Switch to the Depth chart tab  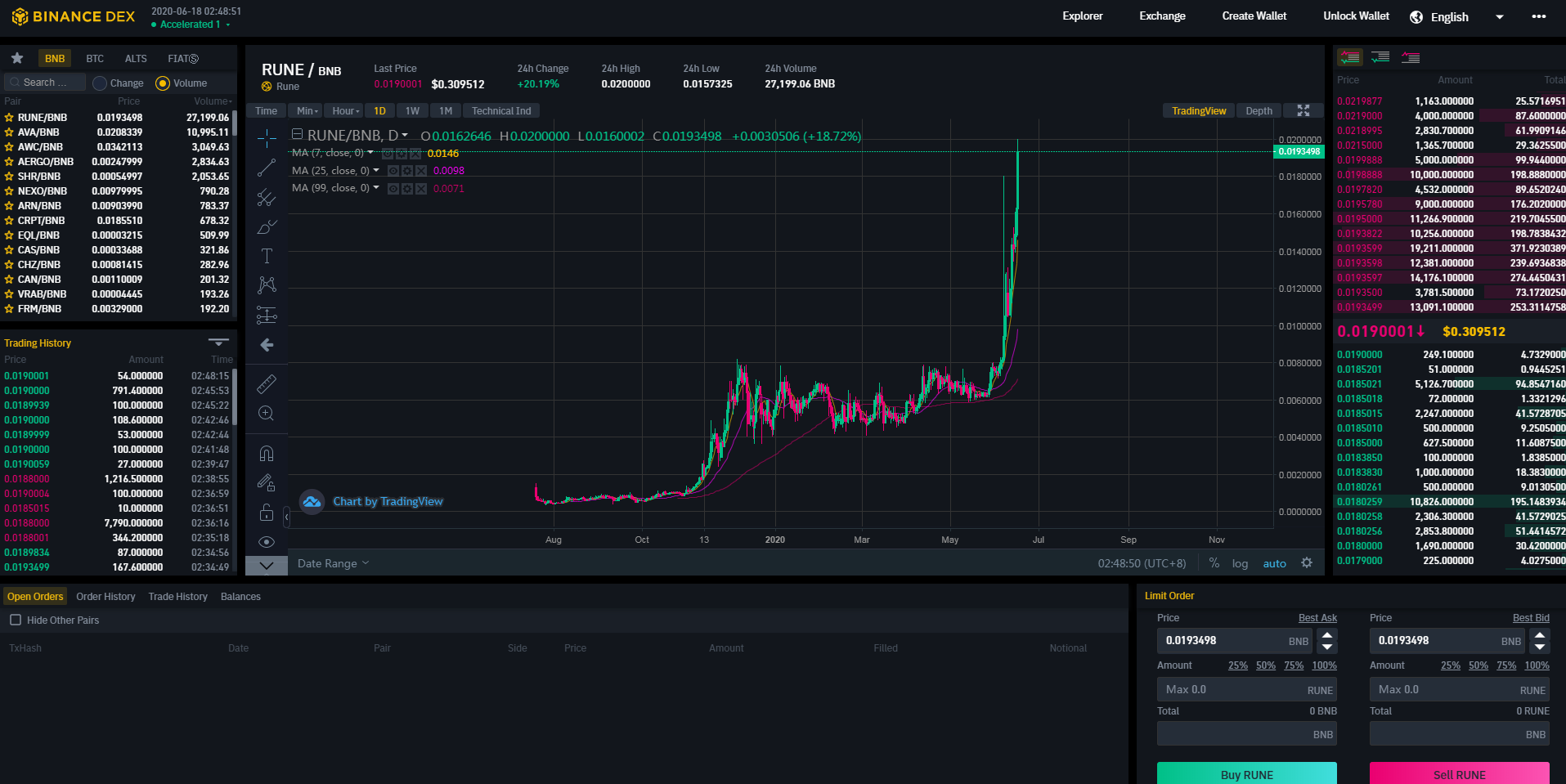coord(1259,110)
